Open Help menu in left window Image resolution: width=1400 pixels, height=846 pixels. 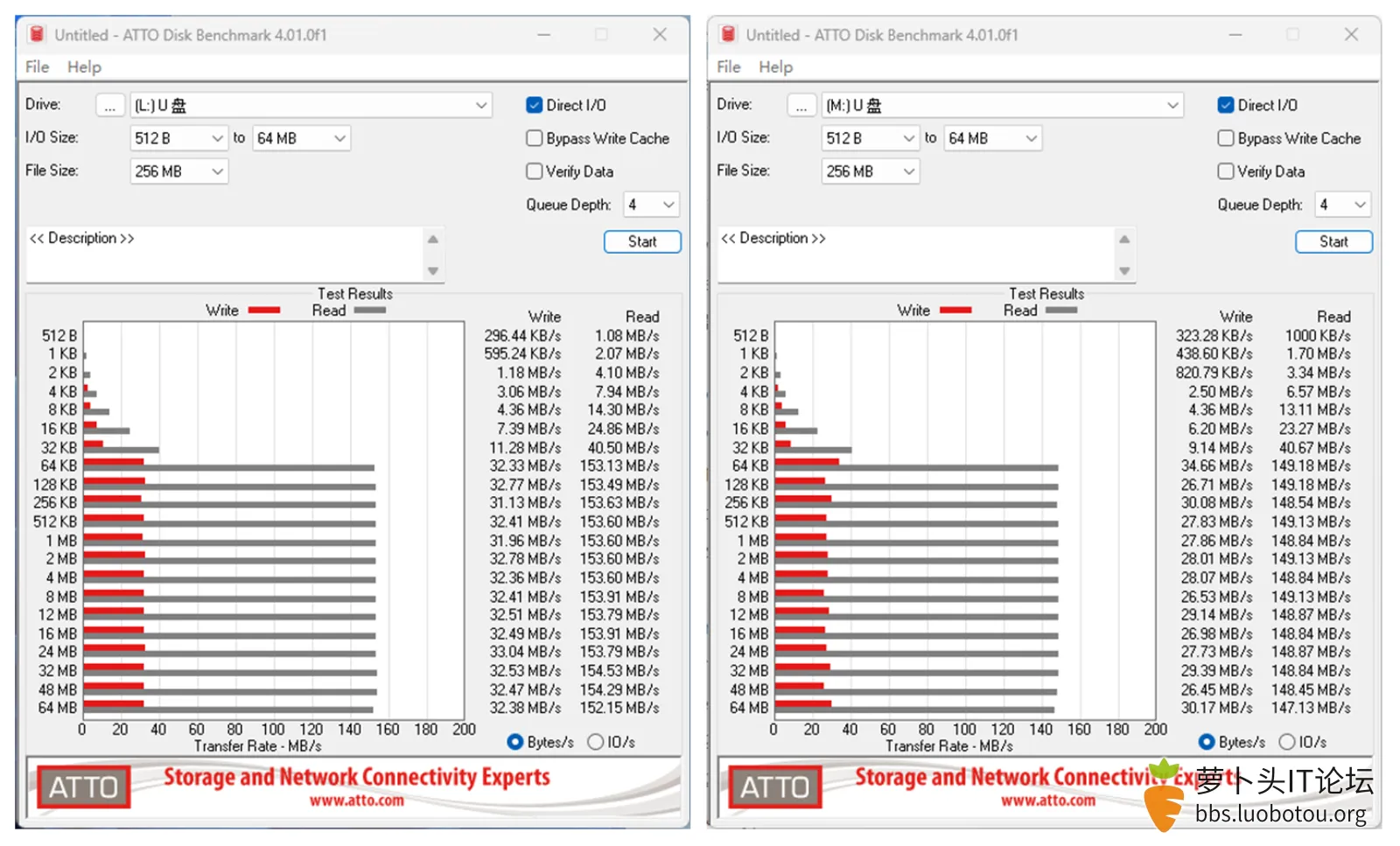click(84, 66)
